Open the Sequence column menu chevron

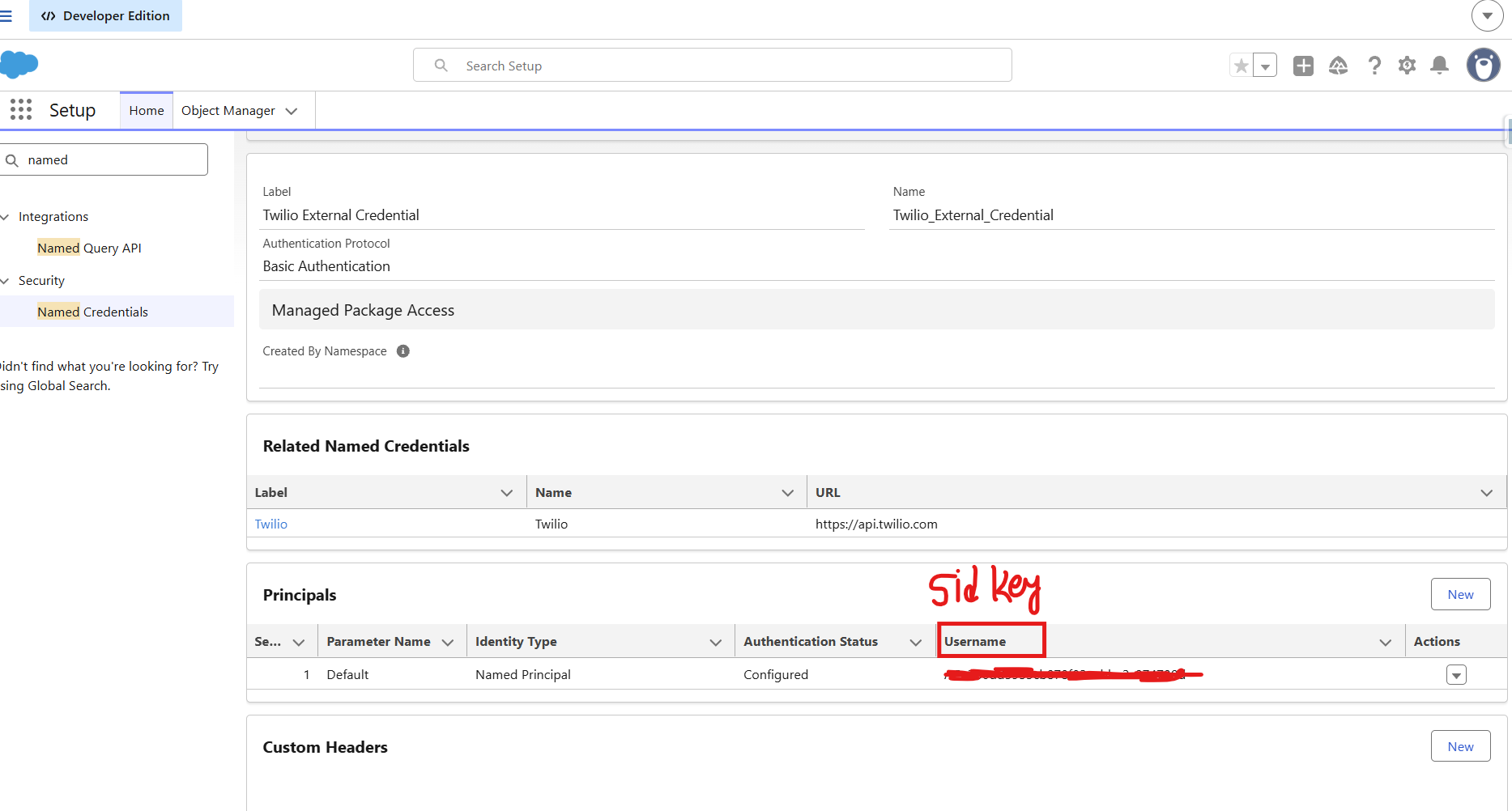point(299,642)
